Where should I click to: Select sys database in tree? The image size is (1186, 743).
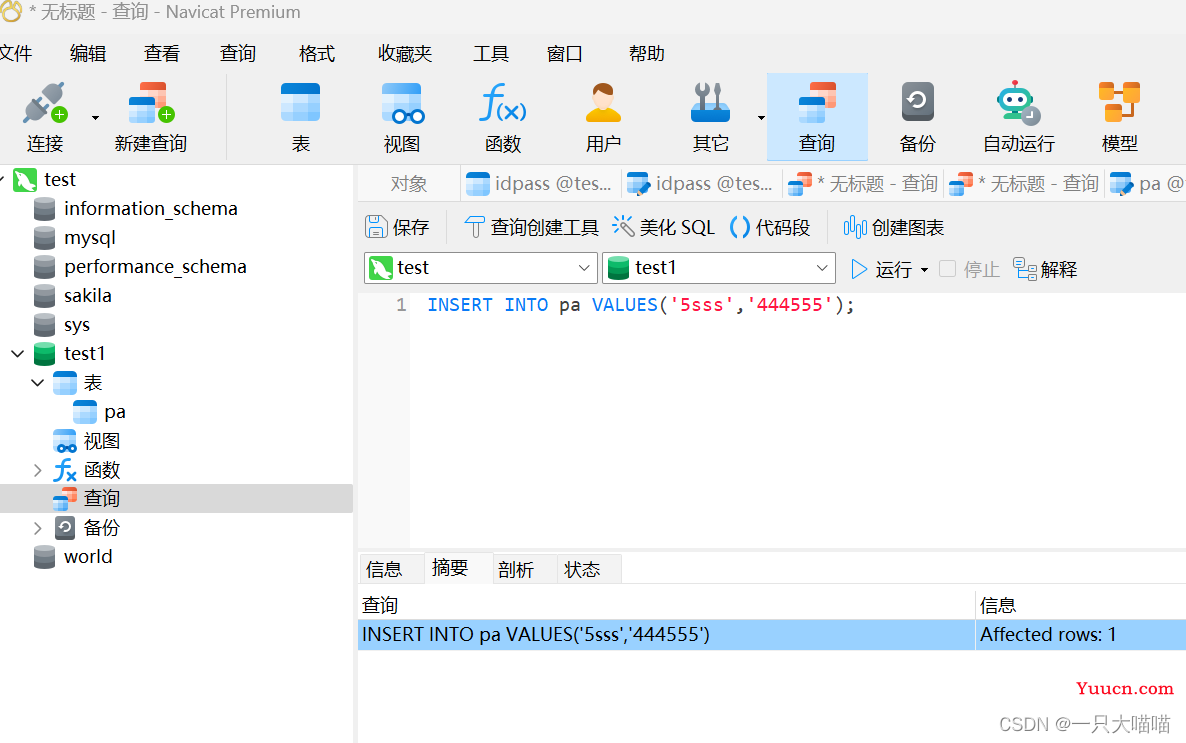[x=77, y=325]
